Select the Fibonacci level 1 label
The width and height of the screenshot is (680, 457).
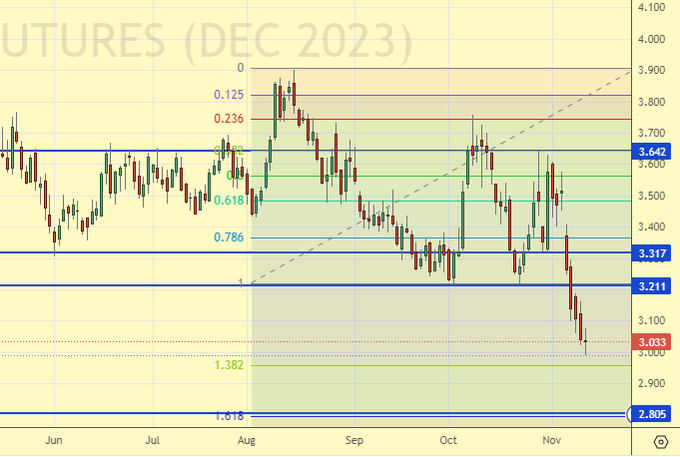tap(240, 284)
